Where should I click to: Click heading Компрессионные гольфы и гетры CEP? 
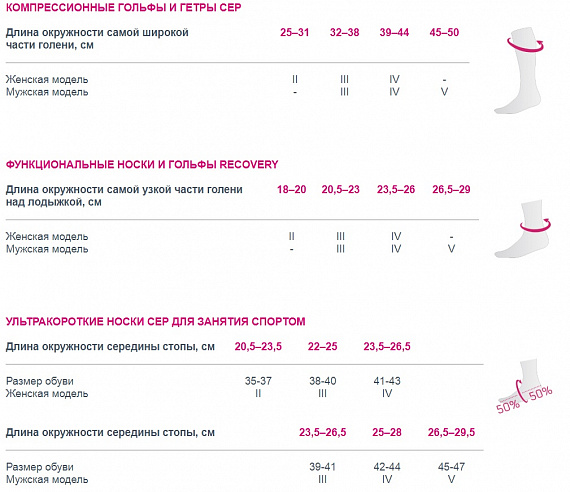click(124, 7)
